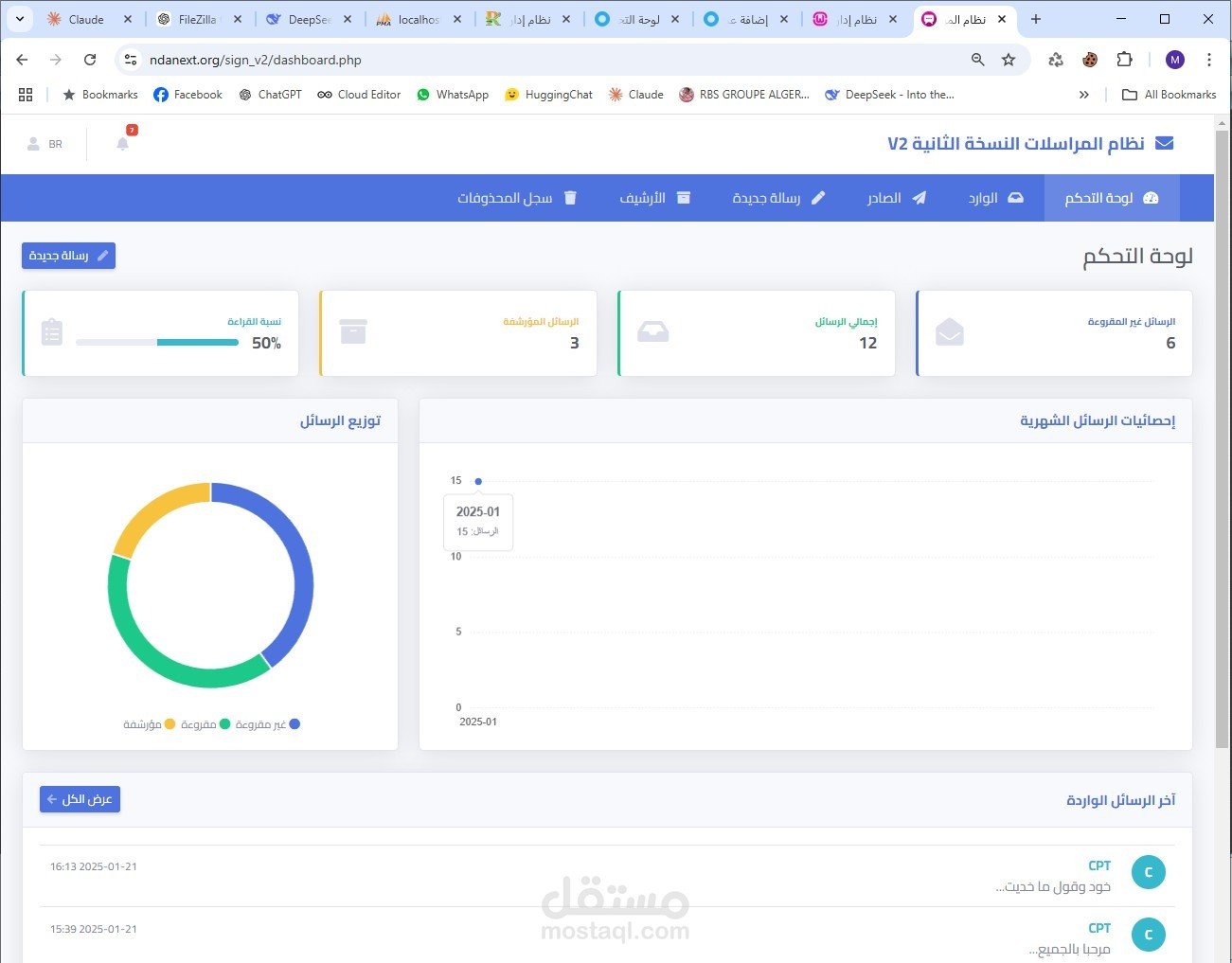Image resolution: width=1232 pixels, height=963 pixels.
Task: Click the first CPT avatar in recent messages
Action: click(x=1149, y=872)
